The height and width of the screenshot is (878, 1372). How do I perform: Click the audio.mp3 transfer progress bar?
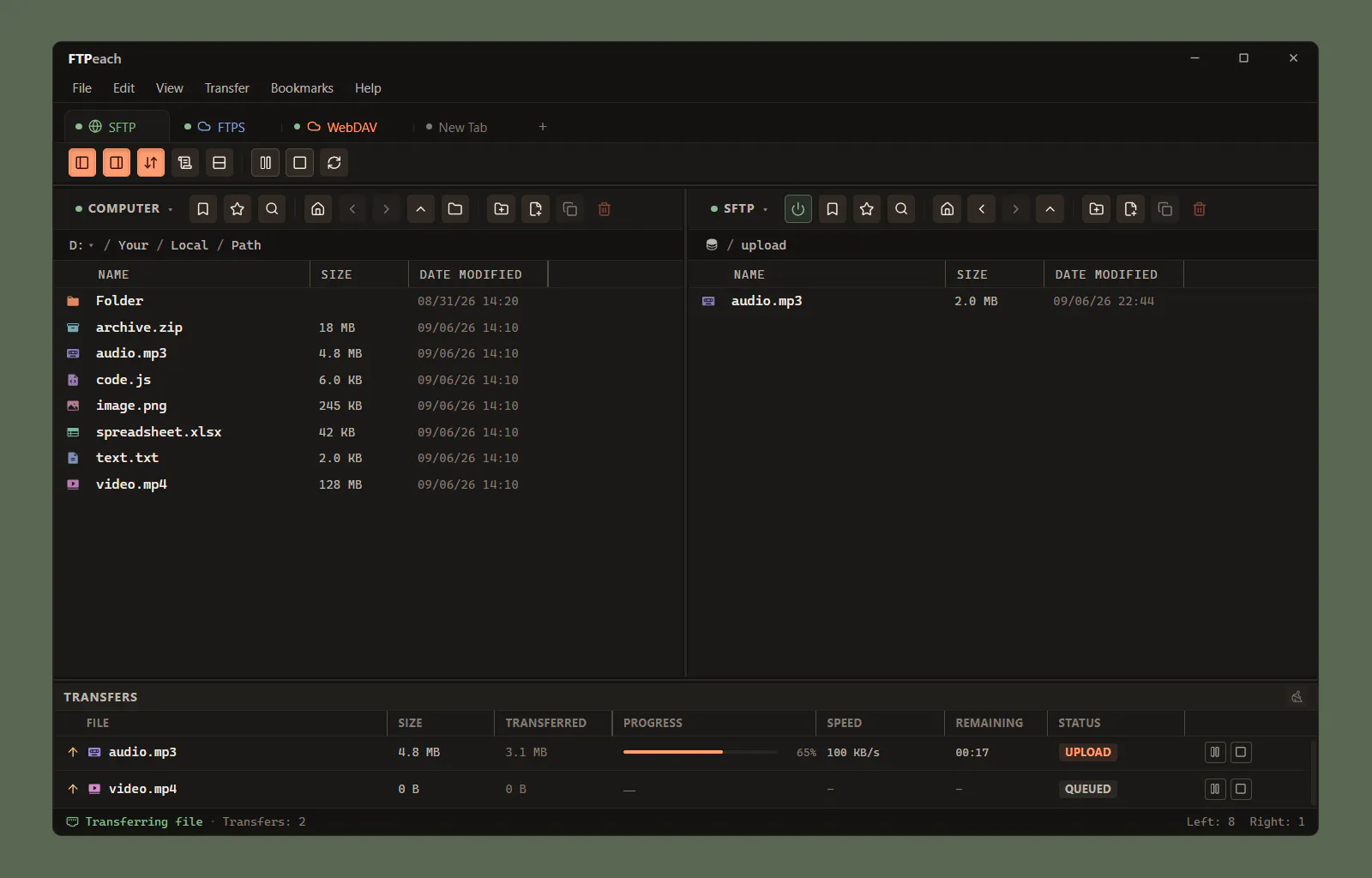point(700,752)
